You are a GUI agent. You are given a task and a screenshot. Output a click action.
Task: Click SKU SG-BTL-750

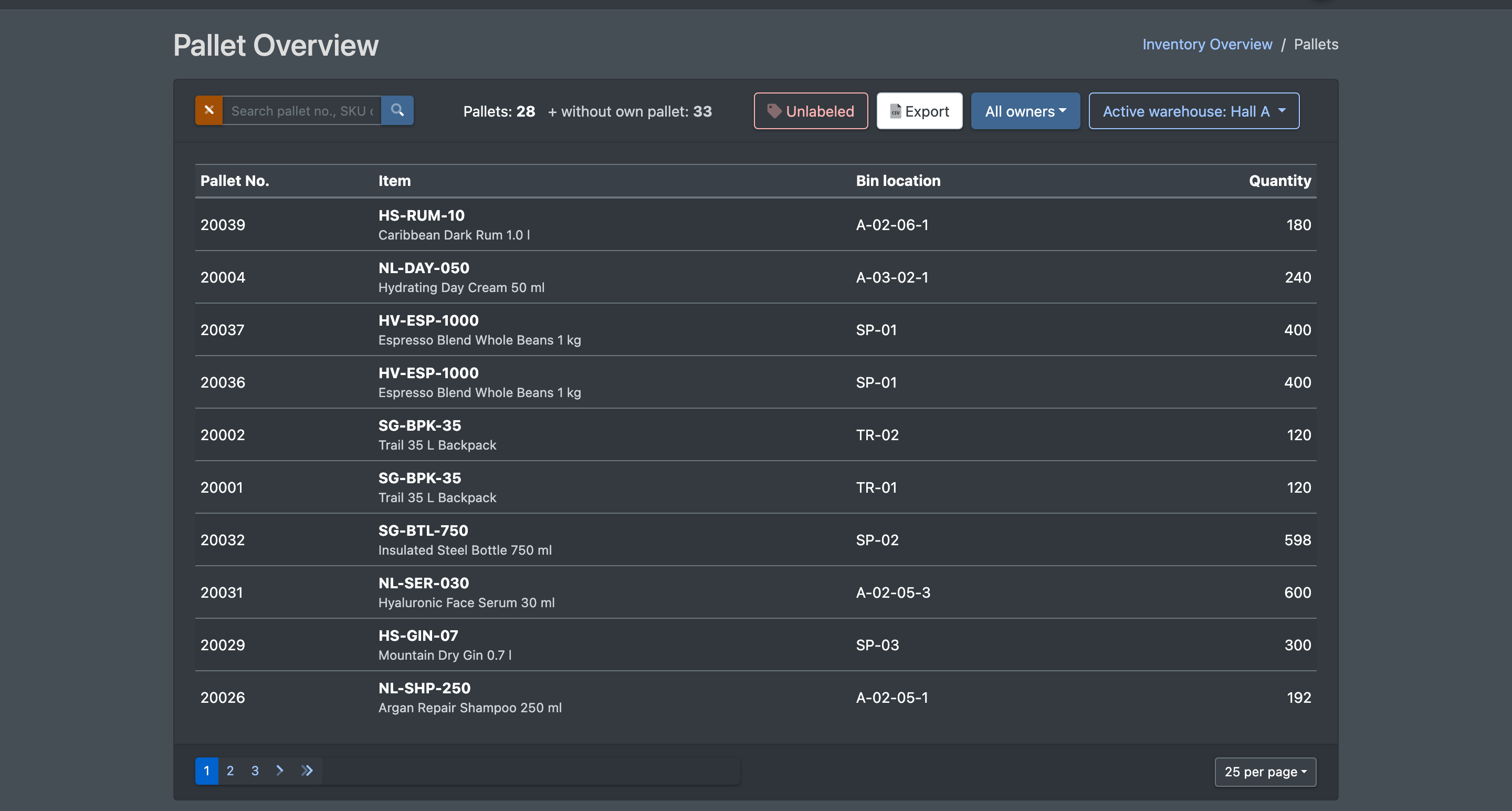point(423,531)
